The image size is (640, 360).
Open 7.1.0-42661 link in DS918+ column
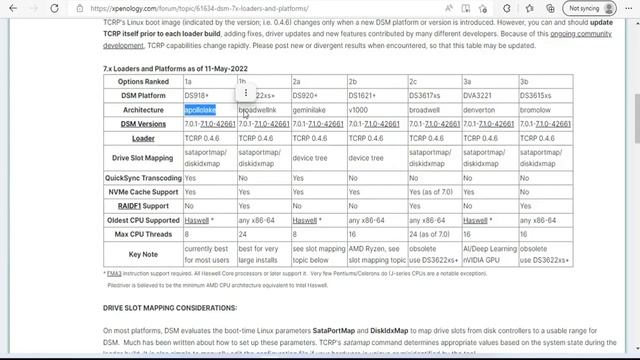coord(218,124)
